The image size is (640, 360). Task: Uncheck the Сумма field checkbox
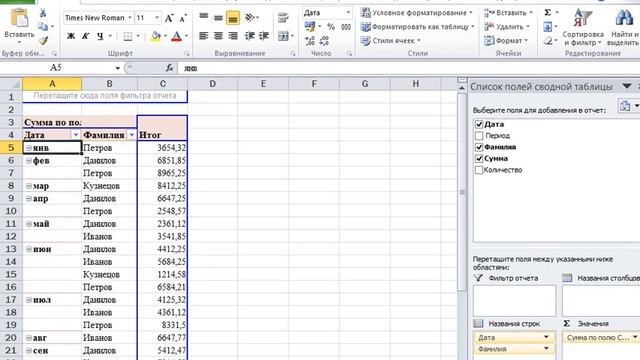click(x=479, y=158)
